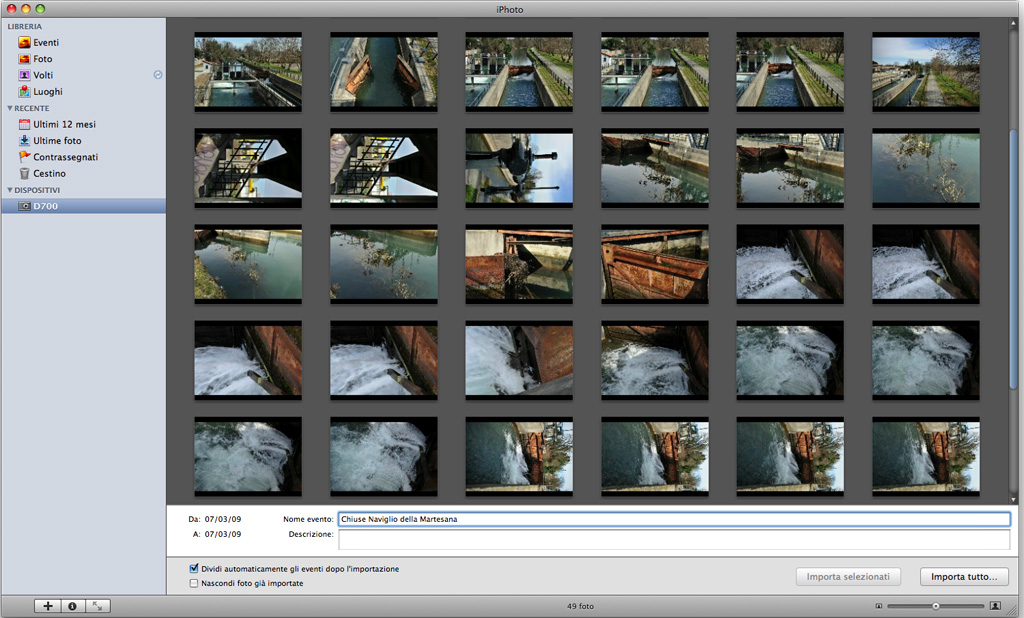Adjust the thumbnail zoom slider
Viewport: 1024px width, 618px height.
[x=935, y=606]
